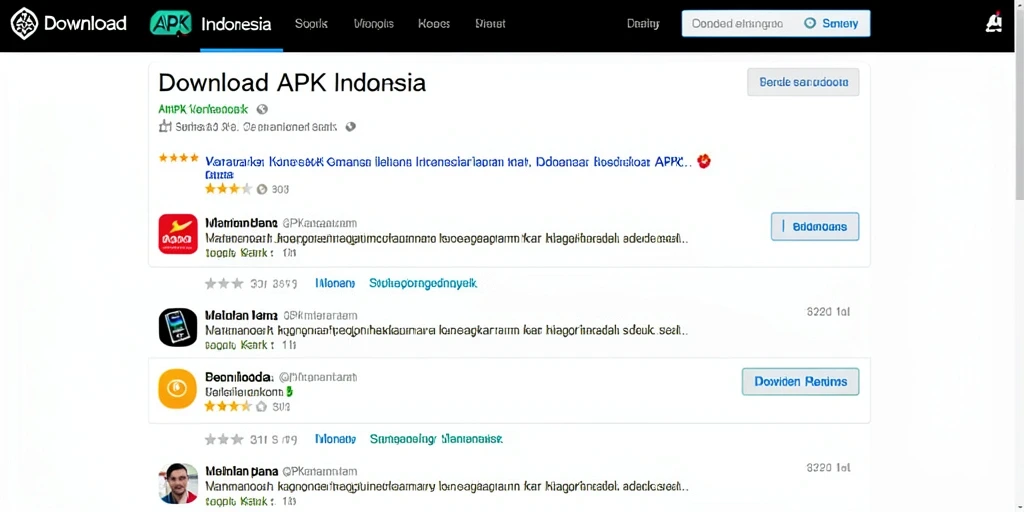The image size is (1024, 512).
Task: Open the Stuhegorngednoyek link
Action: tap(423, 283)
